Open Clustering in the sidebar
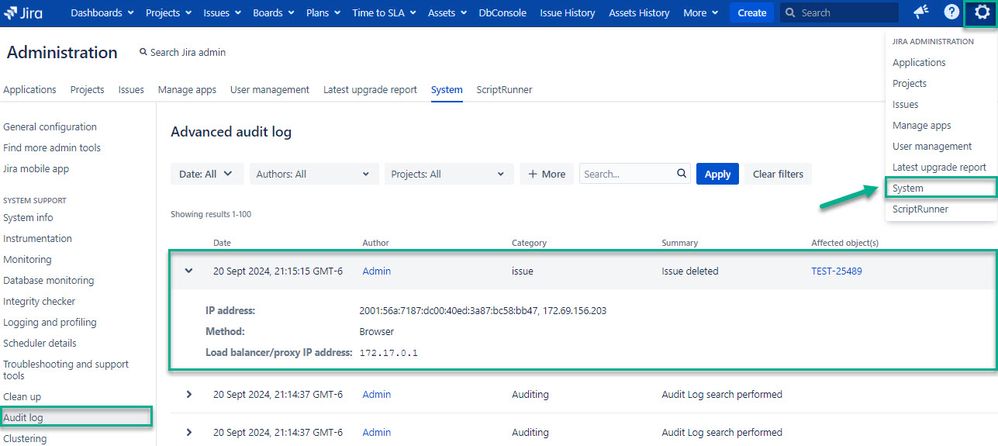The width and height of the screenshot is (998, 446). tap(25, 438)
